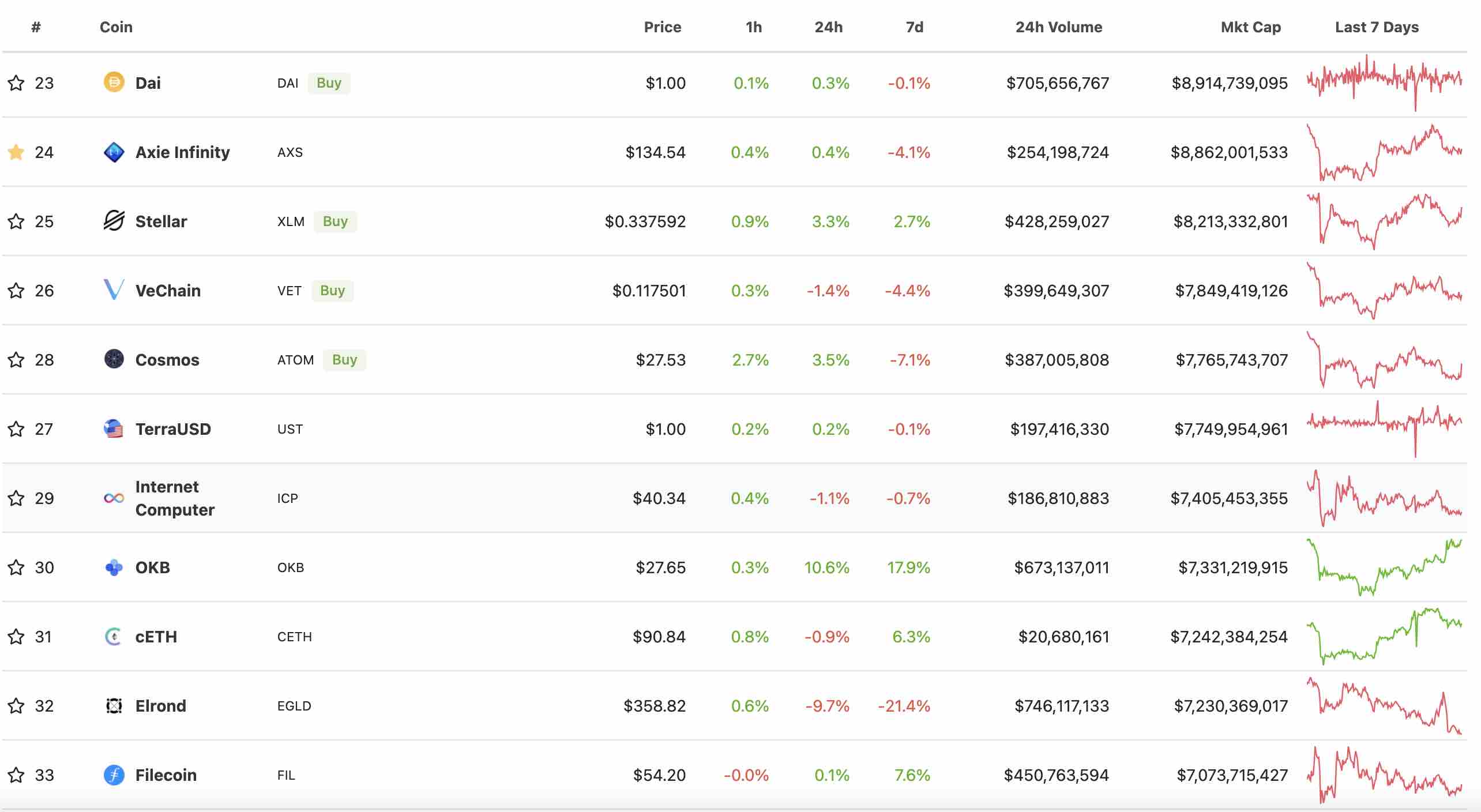Open cETH green 7-day sparkline
1481x812 pixels.
point(1384,636)
